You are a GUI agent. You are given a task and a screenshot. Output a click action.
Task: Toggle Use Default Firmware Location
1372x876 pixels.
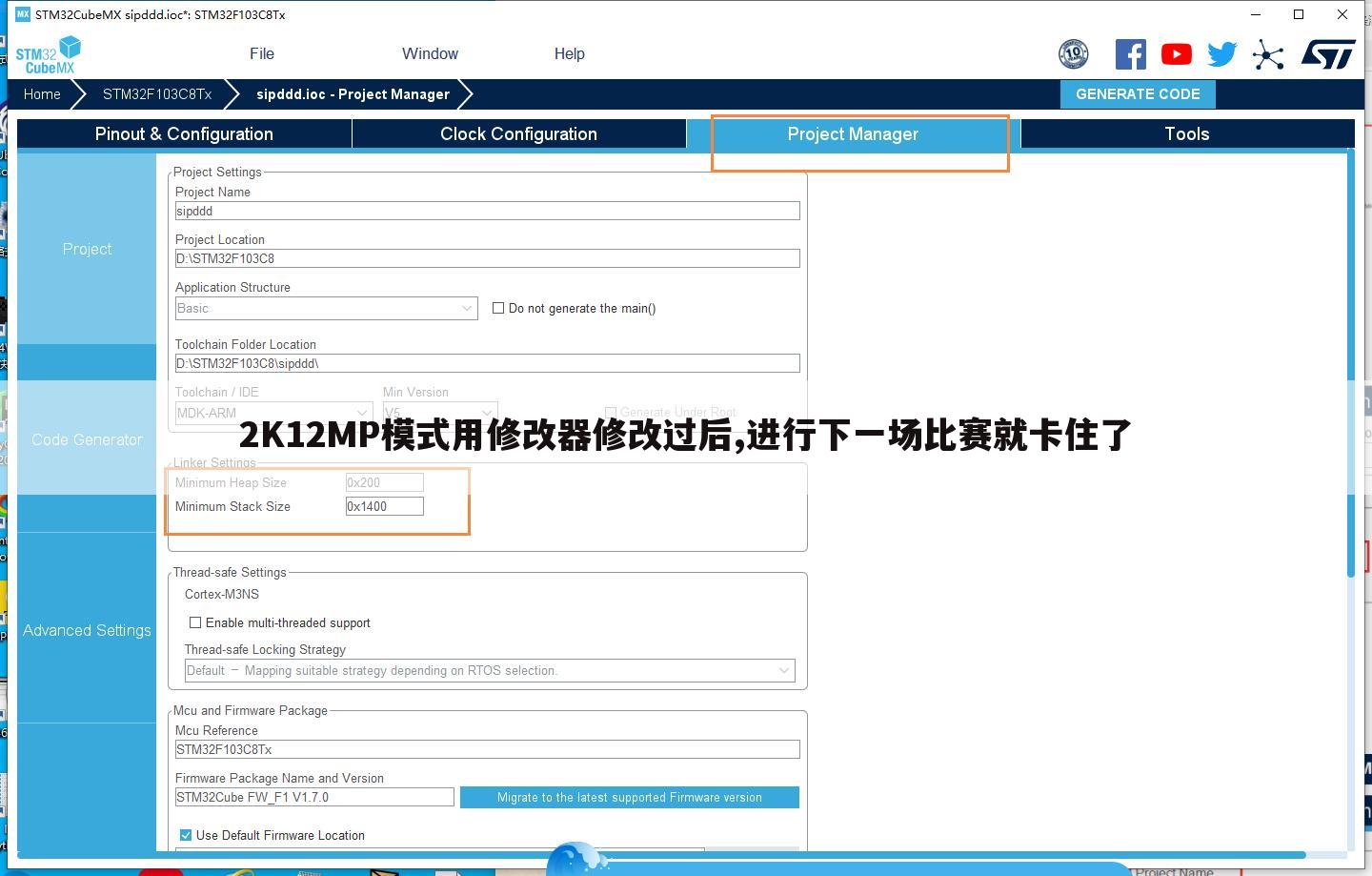tap(185, 835)
